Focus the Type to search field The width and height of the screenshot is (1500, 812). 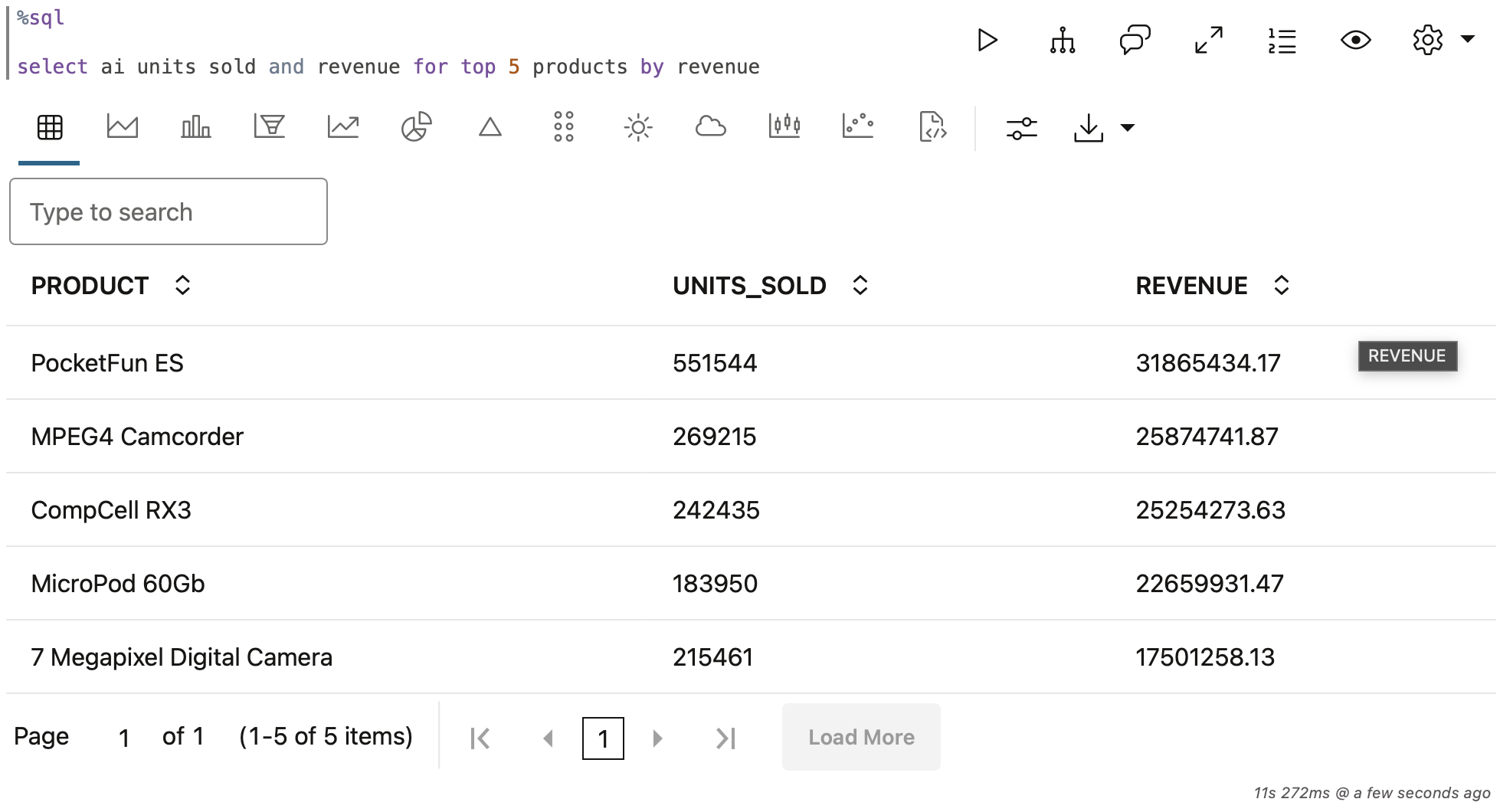tap(169, 212)
